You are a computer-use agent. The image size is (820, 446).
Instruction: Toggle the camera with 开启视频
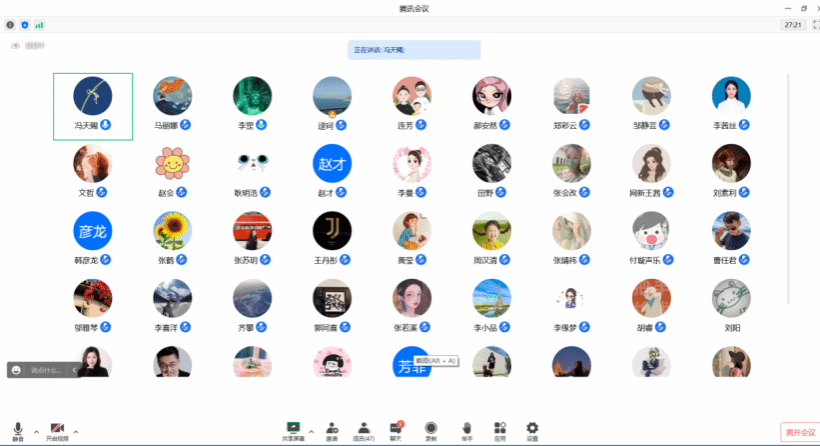tap(57, 430)
